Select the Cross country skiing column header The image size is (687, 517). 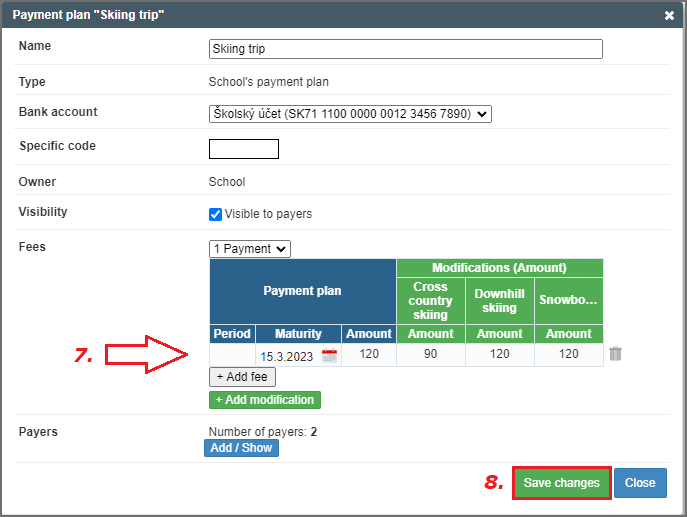click(430, 301)
